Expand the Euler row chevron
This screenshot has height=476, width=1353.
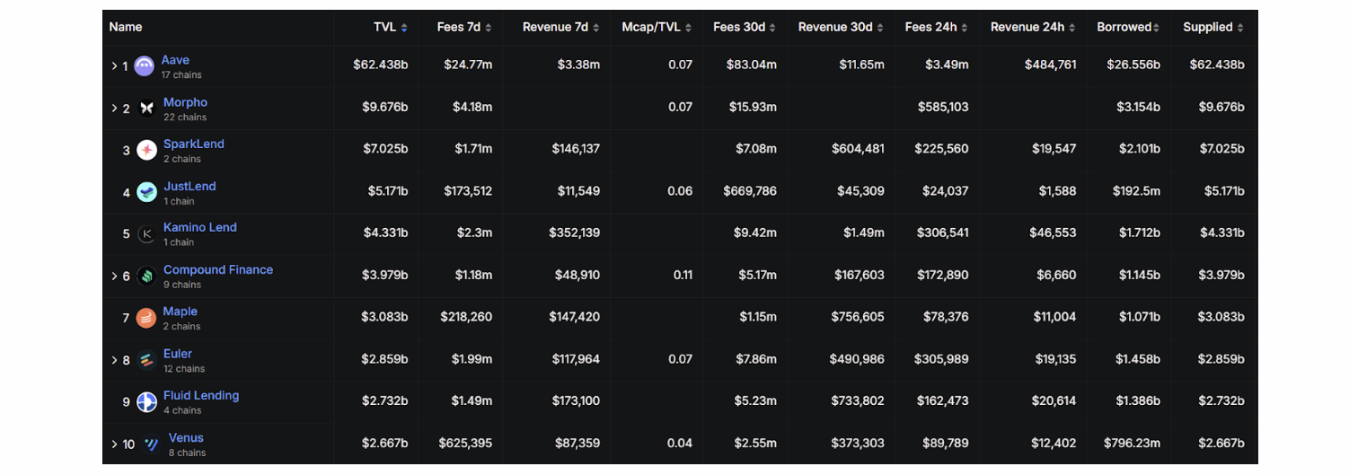click(x=114, y=360)
